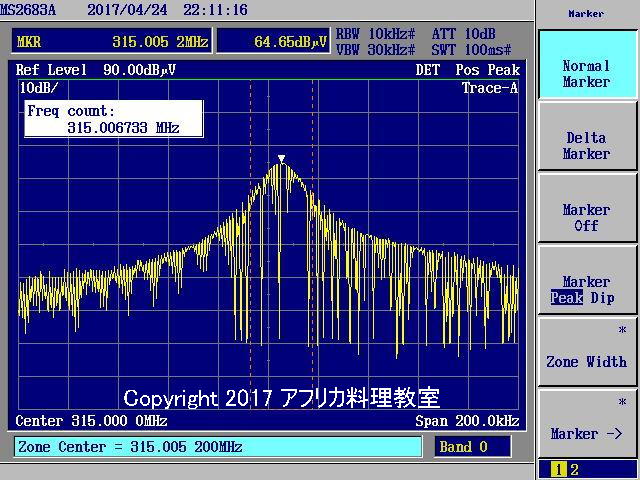Switch to softkey page 1
The height and width of the screenshot is (480, 640).
click(x=558, y=470)
